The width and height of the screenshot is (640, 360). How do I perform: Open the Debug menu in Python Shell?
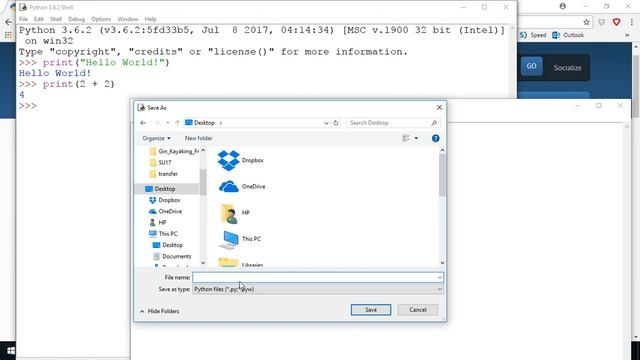76,19
